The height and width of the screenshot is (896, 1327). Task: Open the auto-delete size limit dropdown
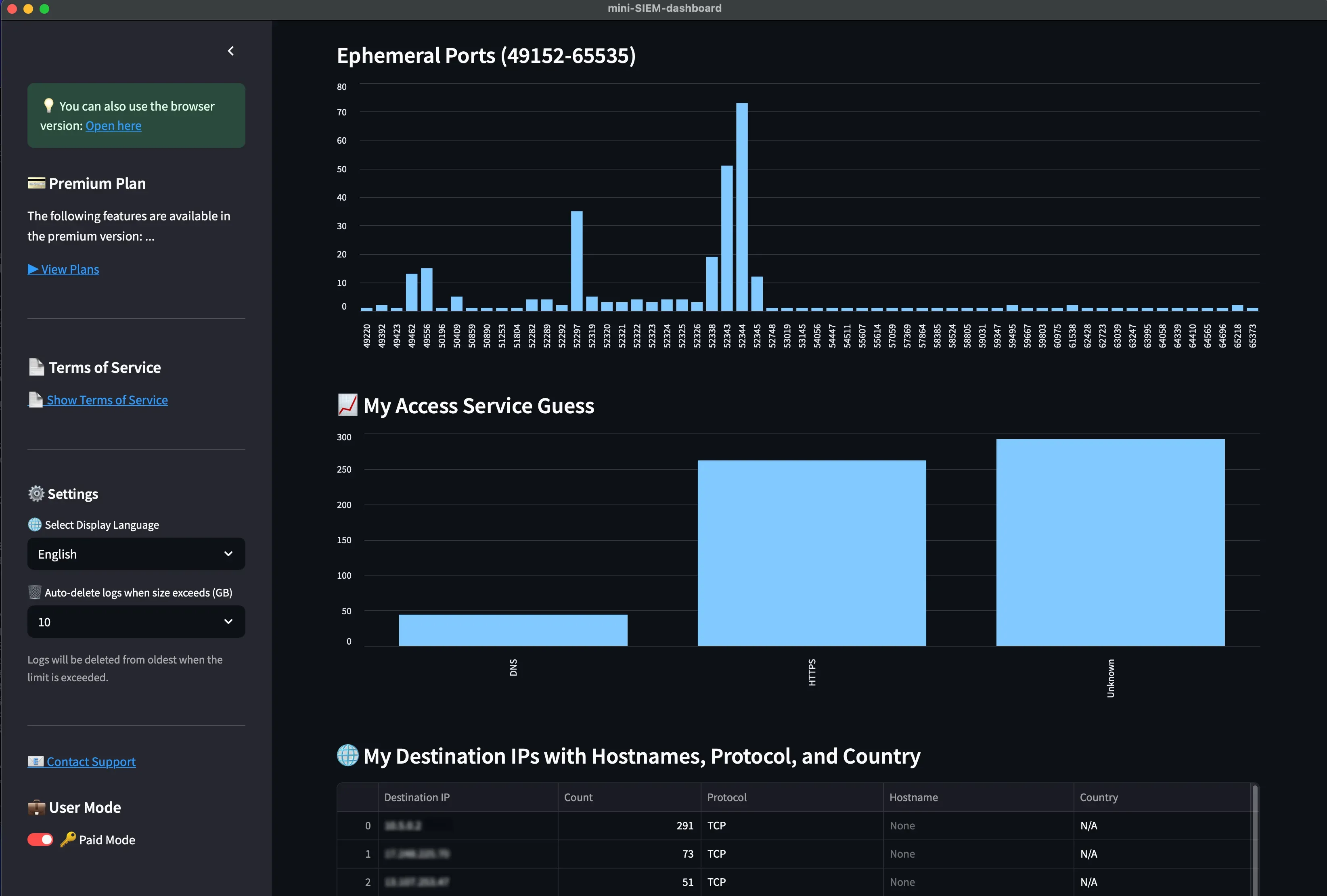coord(136,621)
